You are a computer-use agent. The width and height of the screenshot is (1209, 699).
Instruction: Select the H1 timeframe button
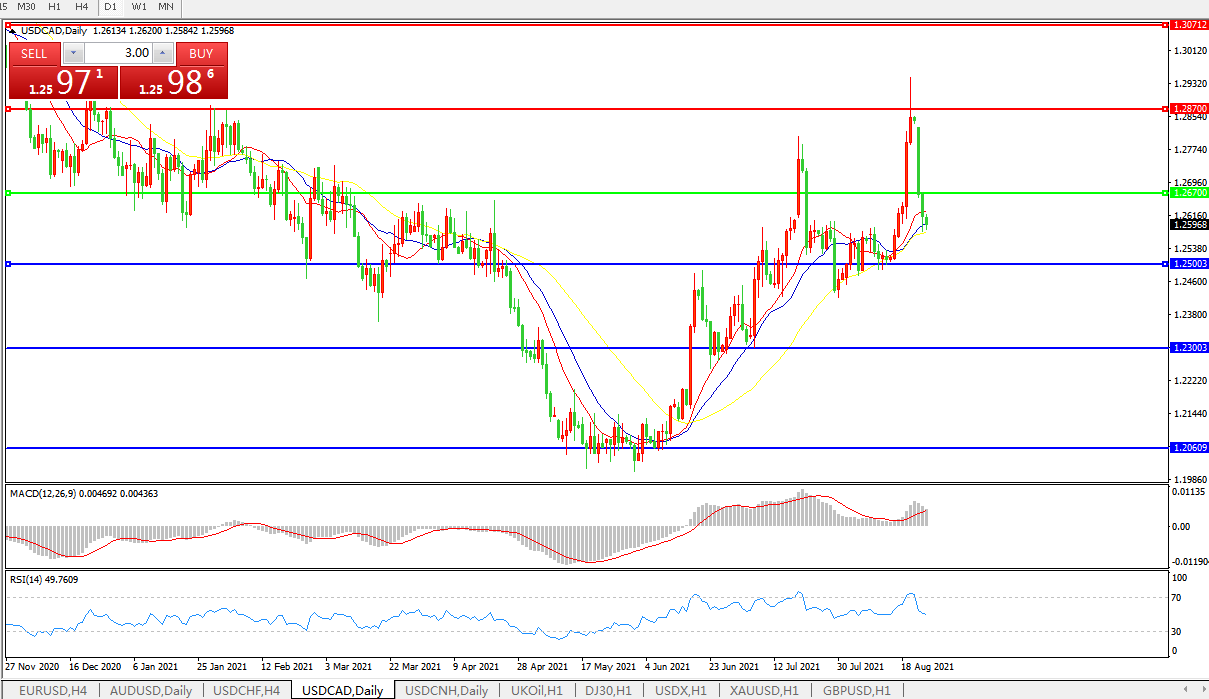pos(55,6)
